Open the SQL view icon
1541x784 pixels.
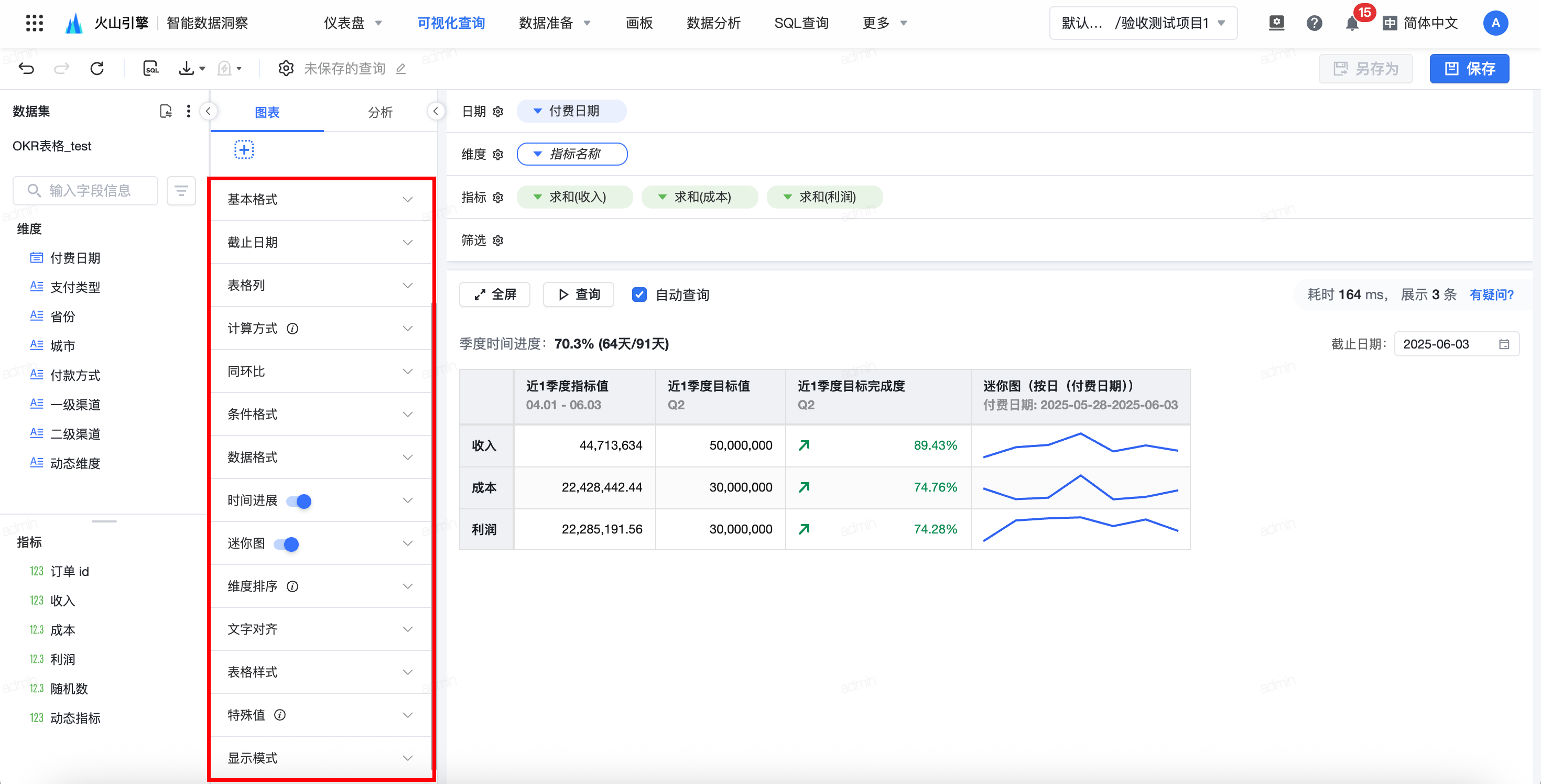(151, 68)
